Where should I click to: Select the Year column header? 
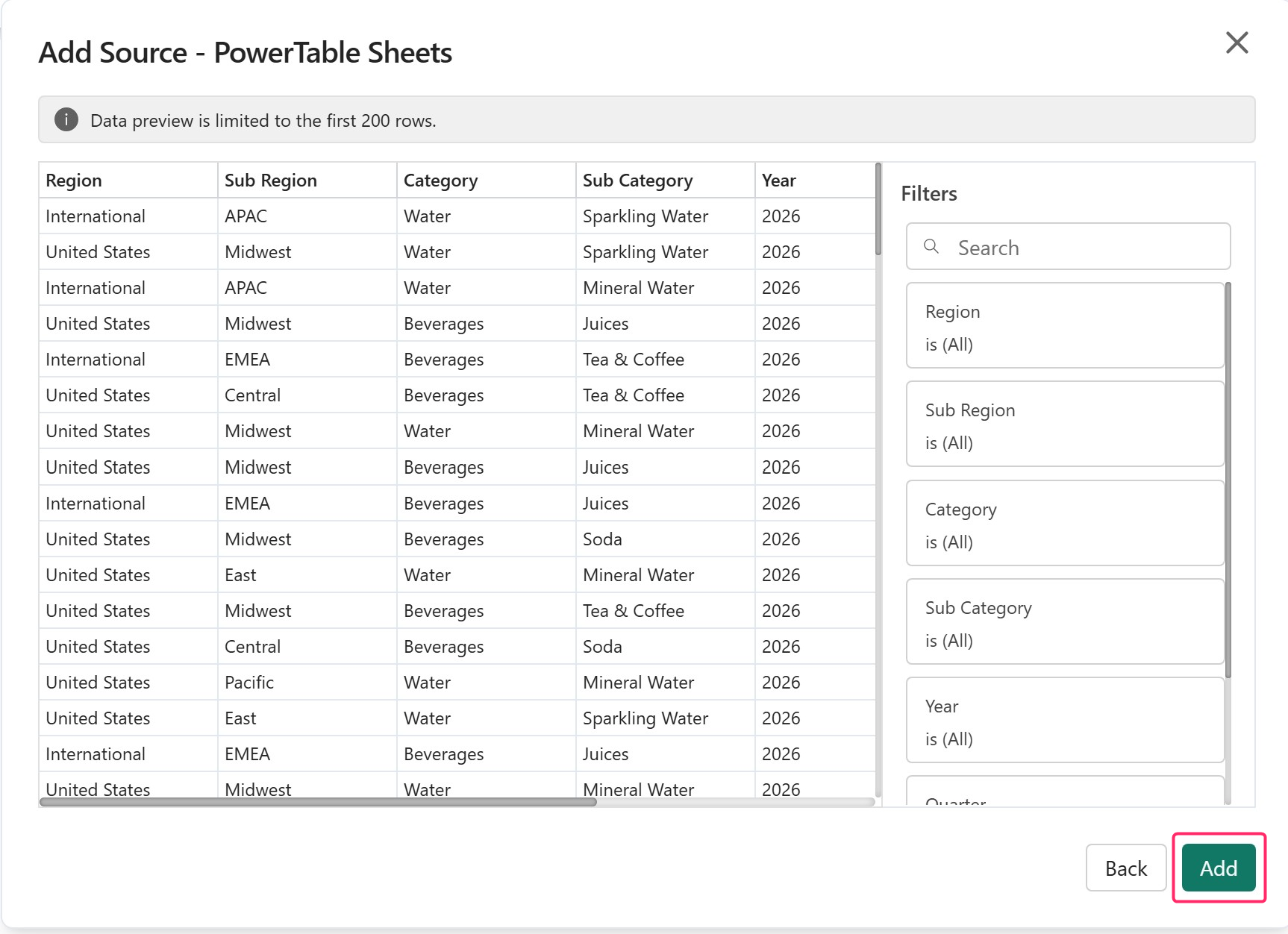tap(813, 181)
